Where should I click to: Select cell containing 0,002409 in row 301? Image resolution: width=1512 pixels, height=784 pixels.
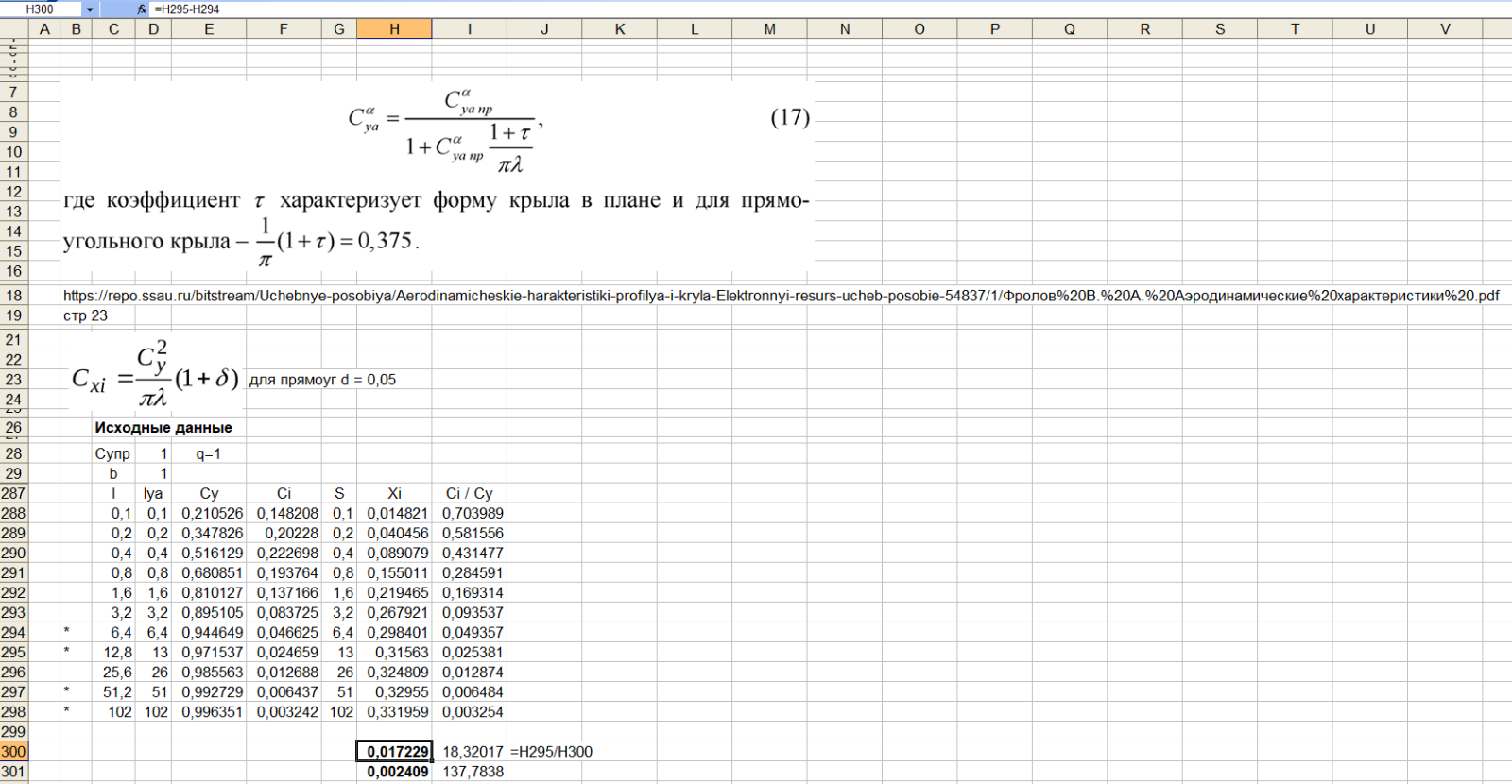pyautogui.click(x=394, y=772)
